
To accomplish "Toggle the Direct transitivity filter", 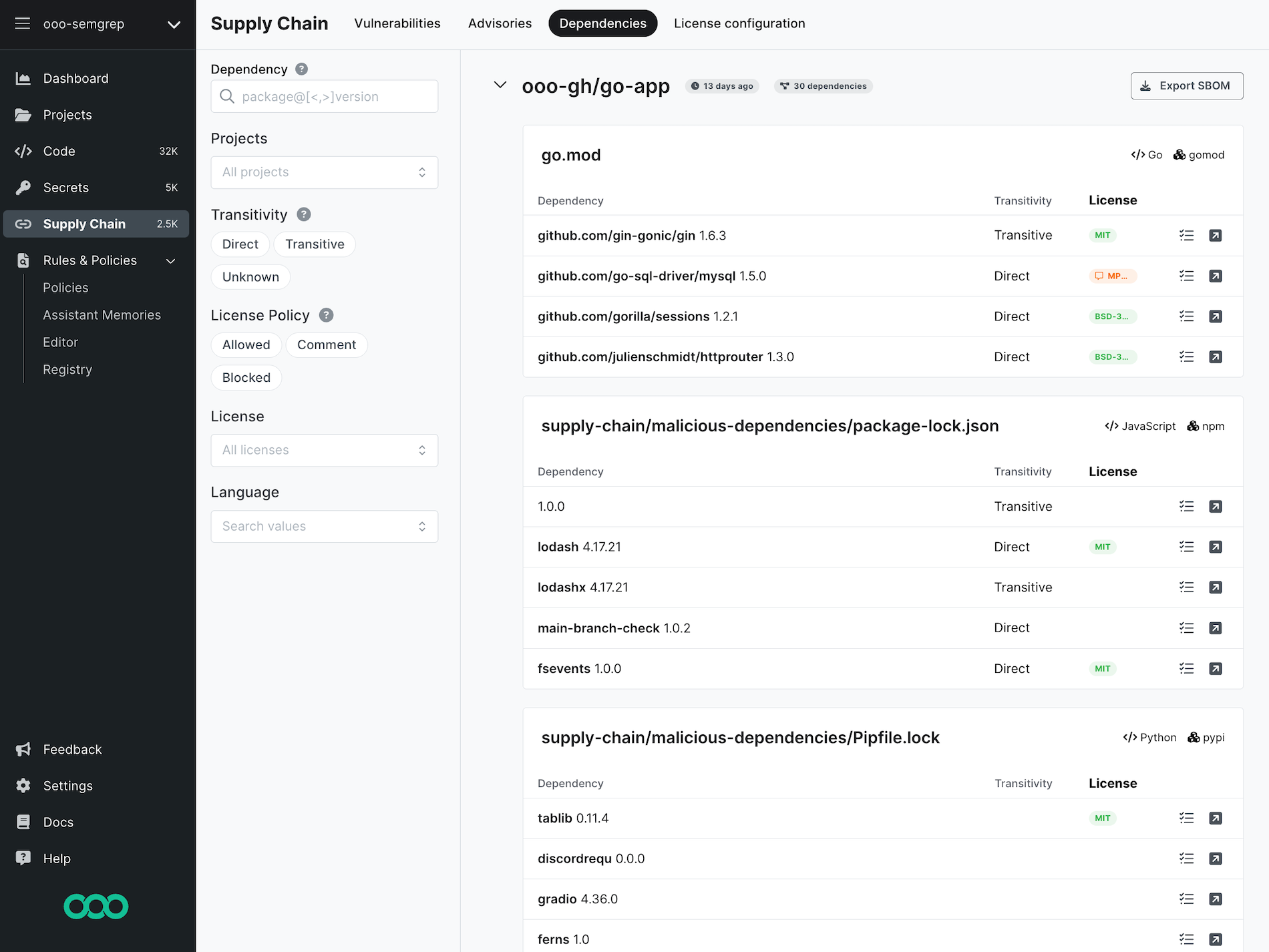I will click(x=240, y=244).
